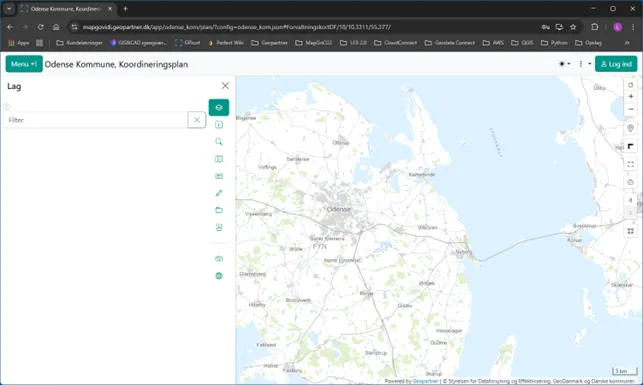Click the help question mark above filter
The image size is (643, 385).
coord(7,107)
